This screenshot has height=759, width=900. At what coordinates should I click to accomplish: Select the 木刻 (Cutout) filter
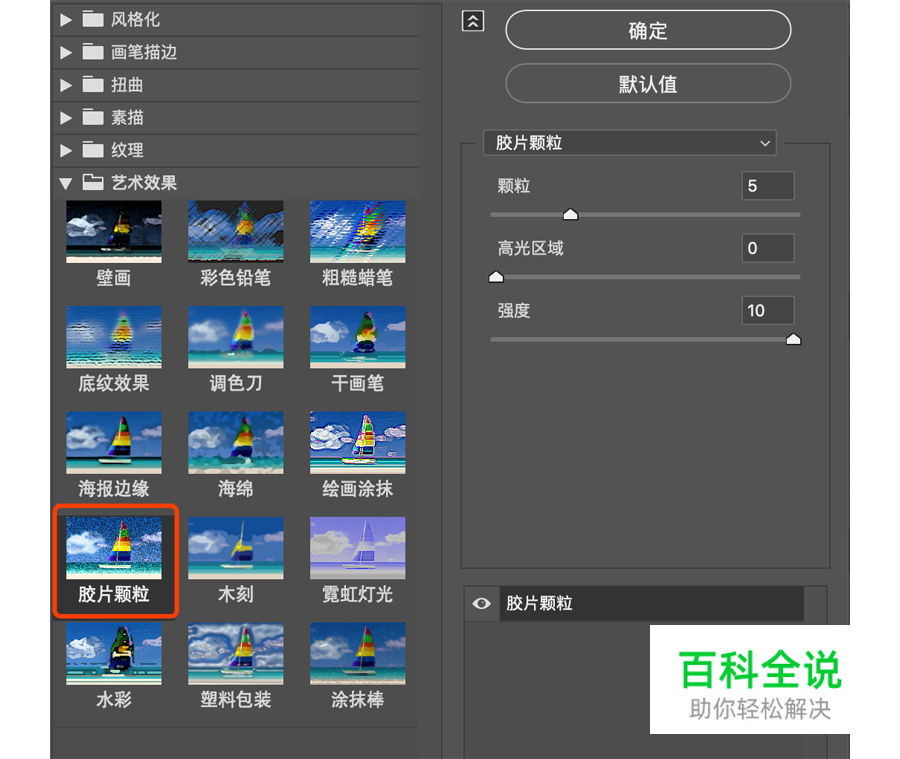coord(235,547)
